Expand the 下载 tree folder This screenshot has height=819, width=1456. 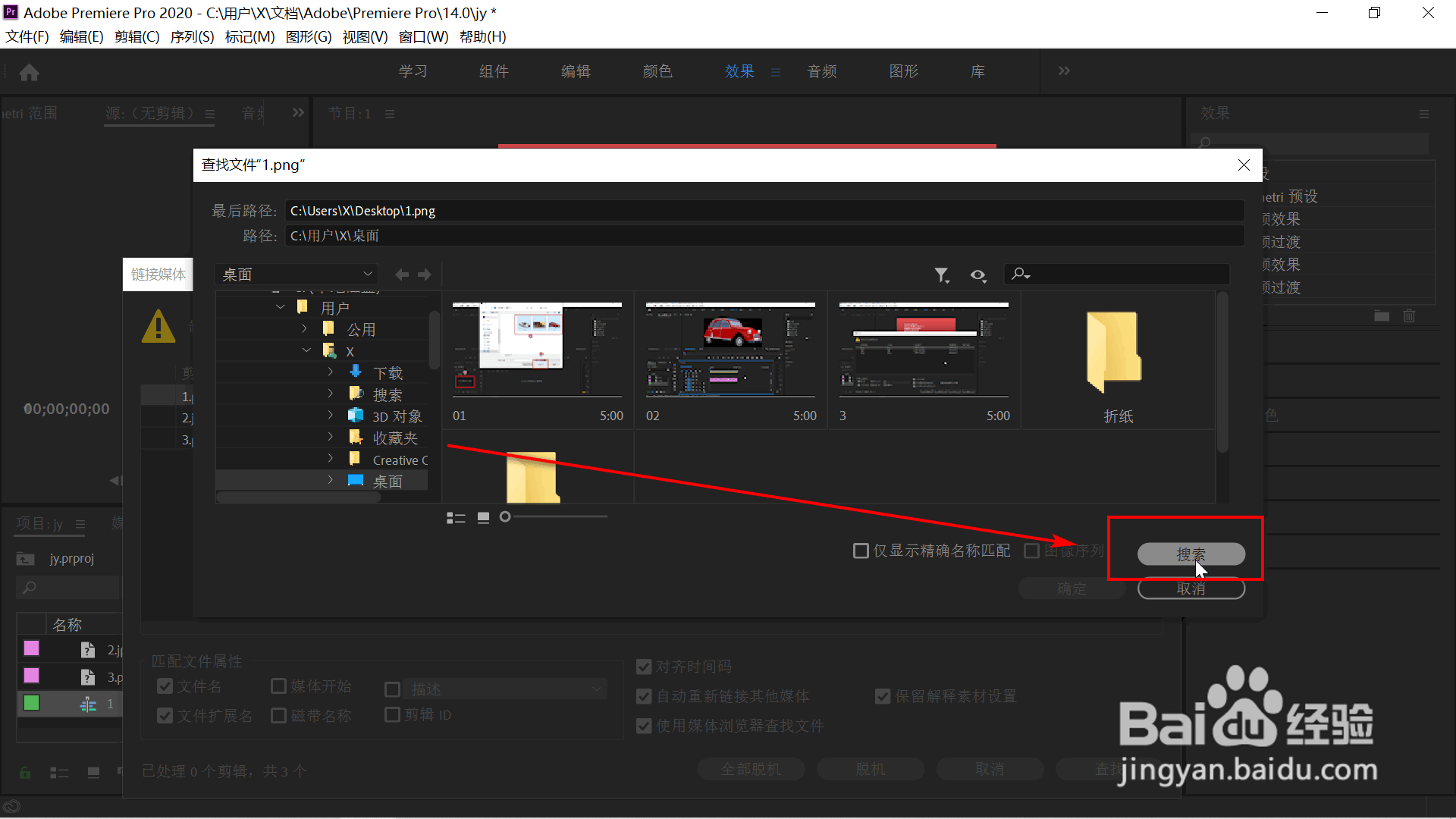[331, 372]
